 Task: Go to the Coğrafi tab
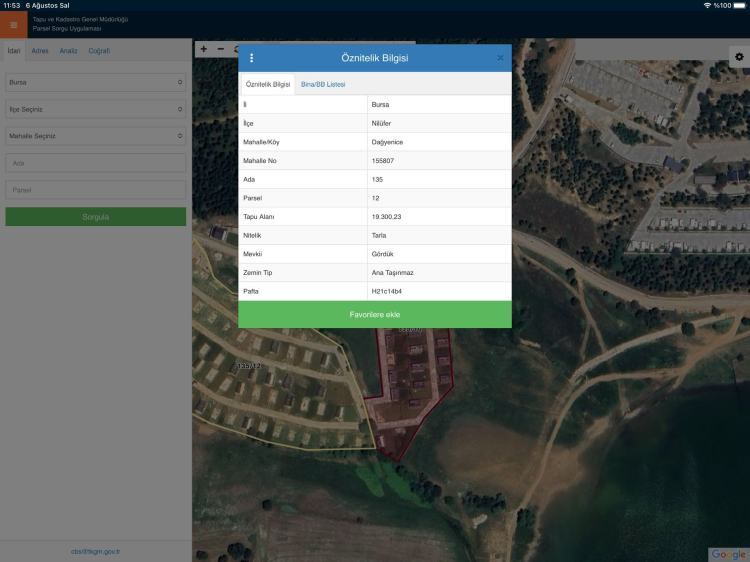[99, 50]
